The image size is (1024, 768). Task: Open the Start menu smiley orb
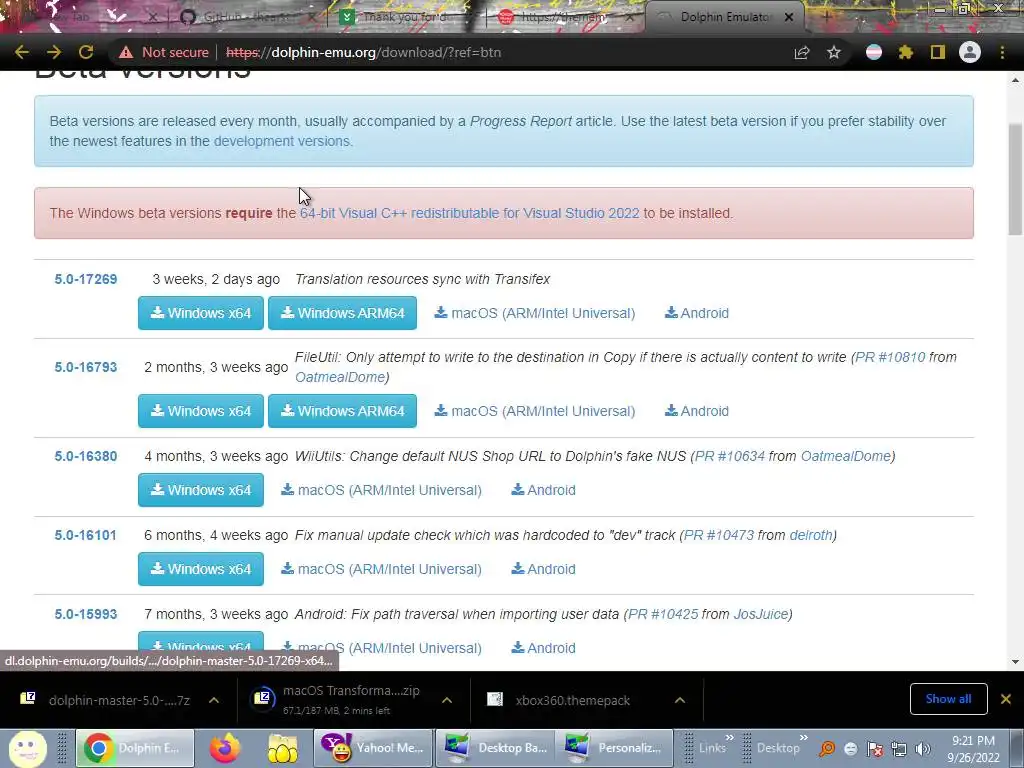point(27,748)
